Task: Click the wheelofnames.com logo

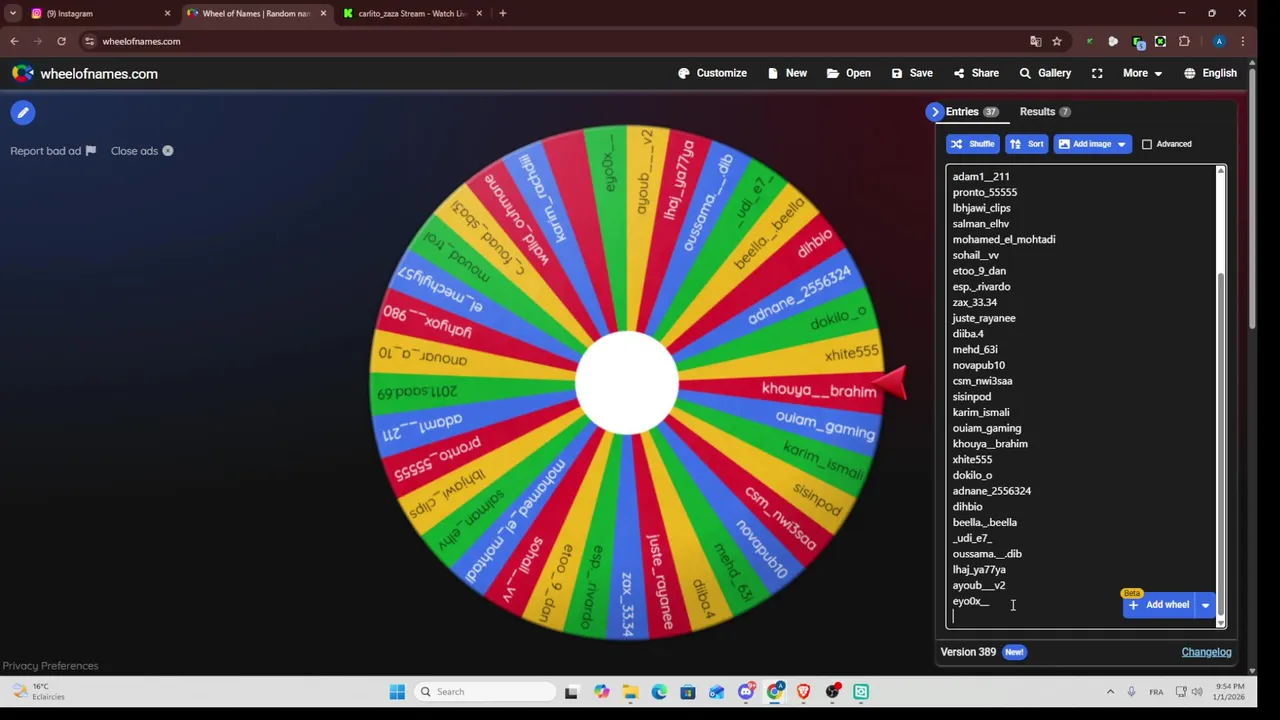Action: pos(85,74)
